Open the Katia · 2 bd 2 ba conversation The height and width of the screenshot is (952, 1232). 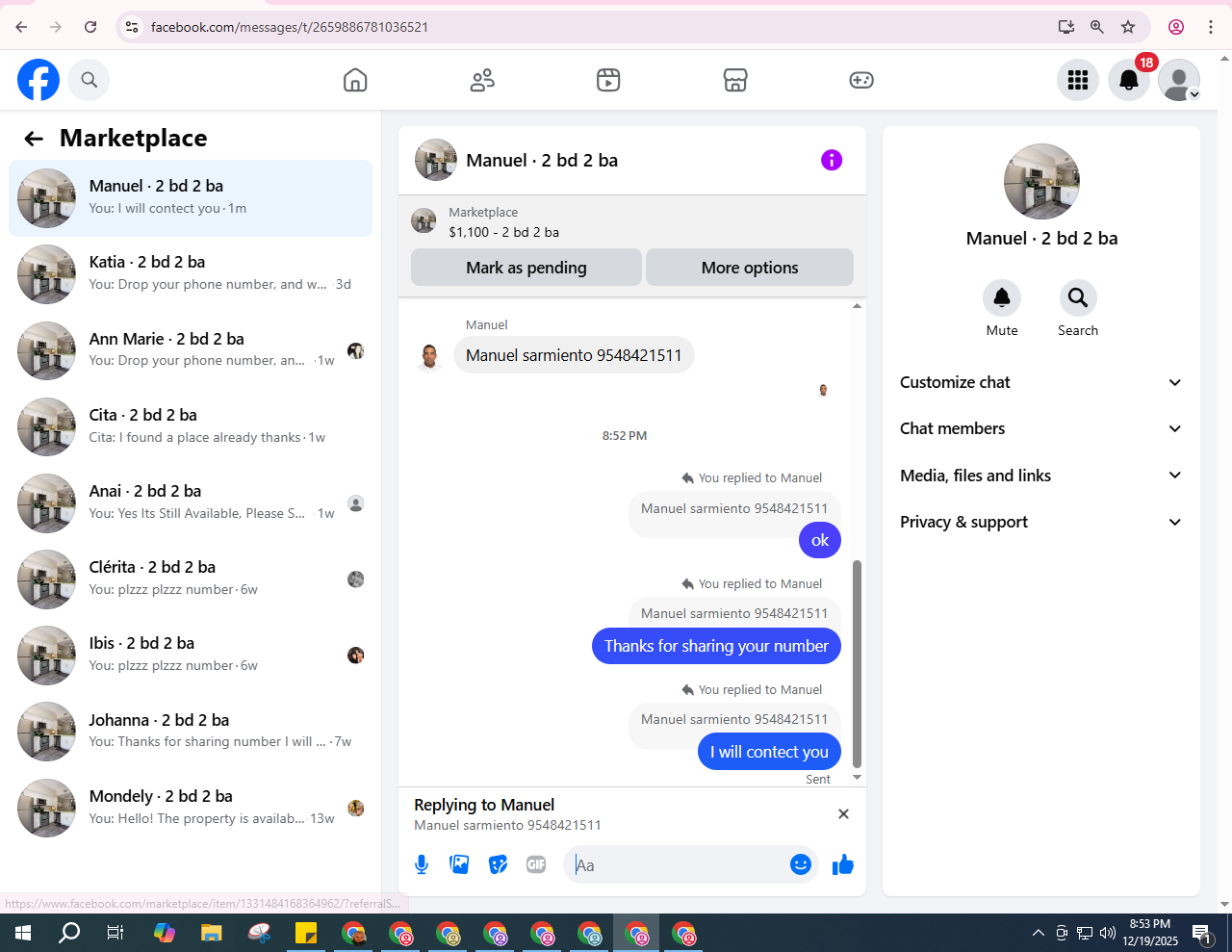[191, 274]
